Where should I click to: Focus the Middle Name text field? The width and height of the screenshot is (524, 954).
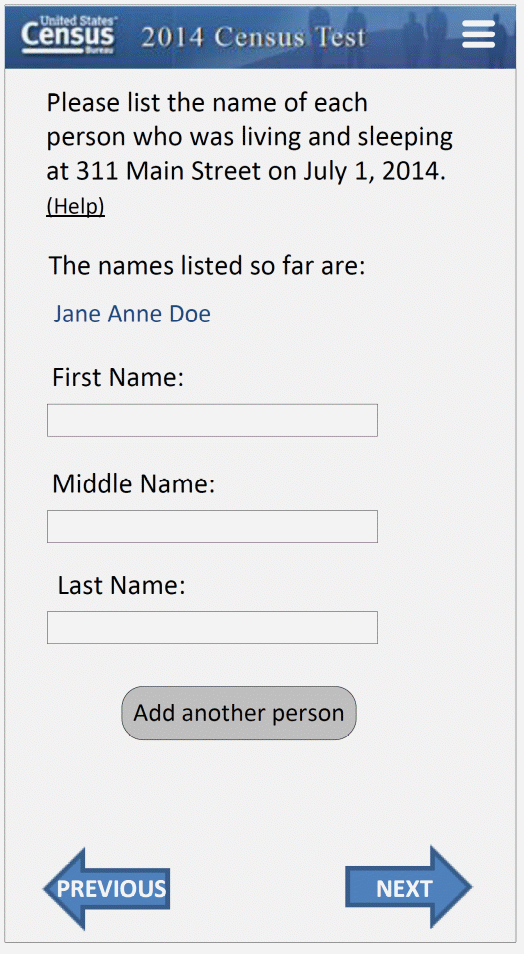click(212, 526)
